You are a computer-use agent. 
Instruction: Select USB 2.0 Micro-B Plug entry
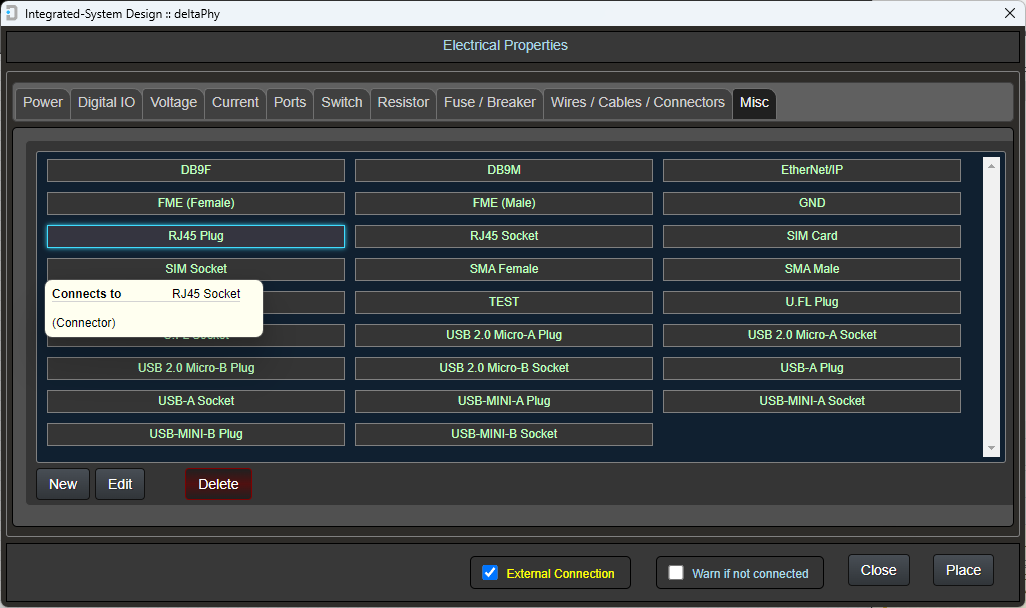(196, 368)
